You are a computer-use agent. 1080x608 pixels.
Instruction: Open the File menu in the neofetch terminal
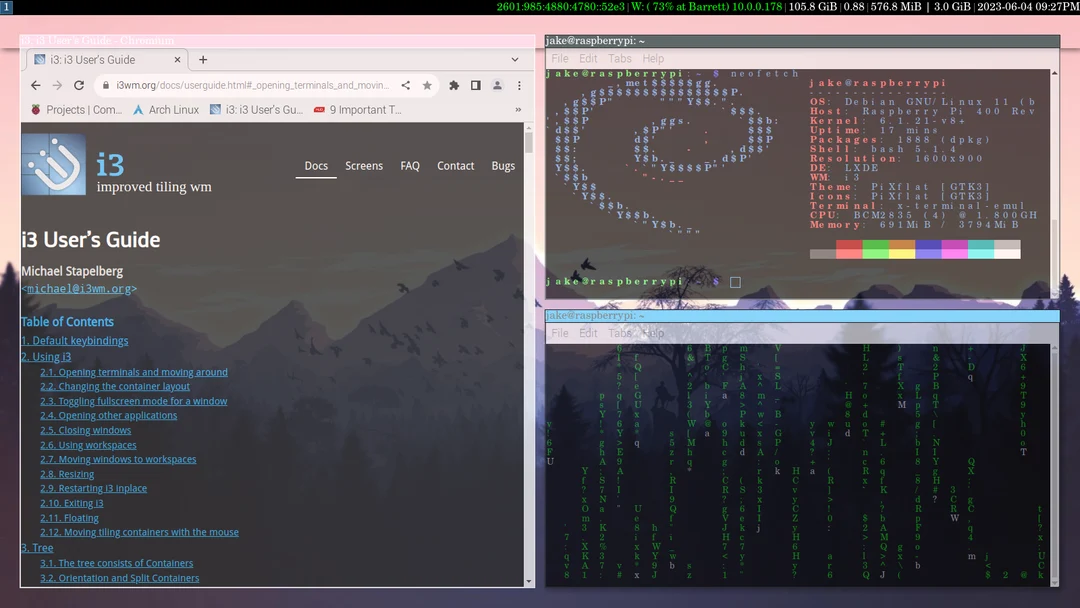559,58
